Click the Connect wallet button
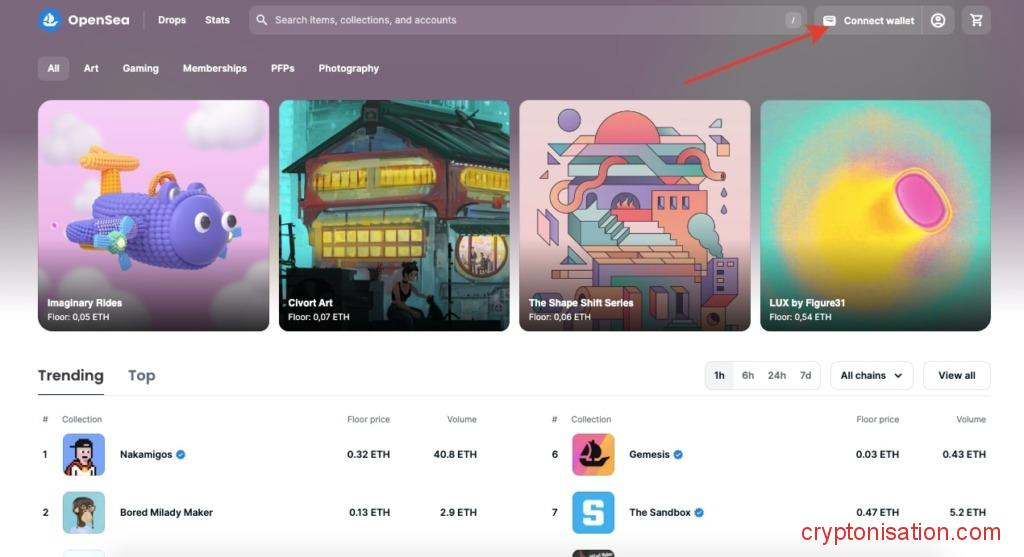This screenshot has width=1024, height=557. 868,20
